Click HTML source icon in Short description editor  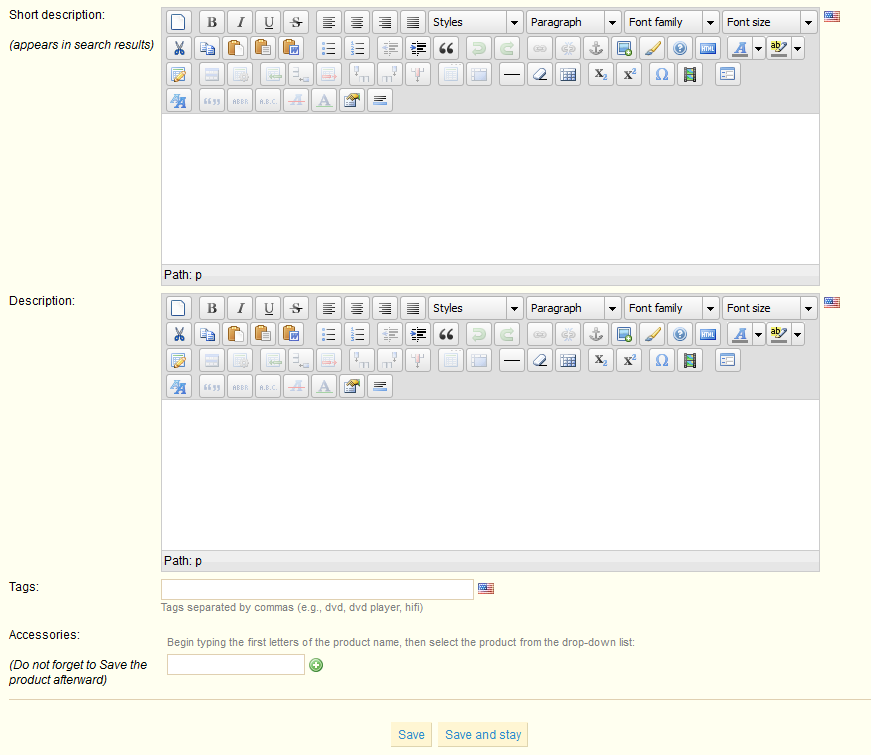tap(708, 48)
